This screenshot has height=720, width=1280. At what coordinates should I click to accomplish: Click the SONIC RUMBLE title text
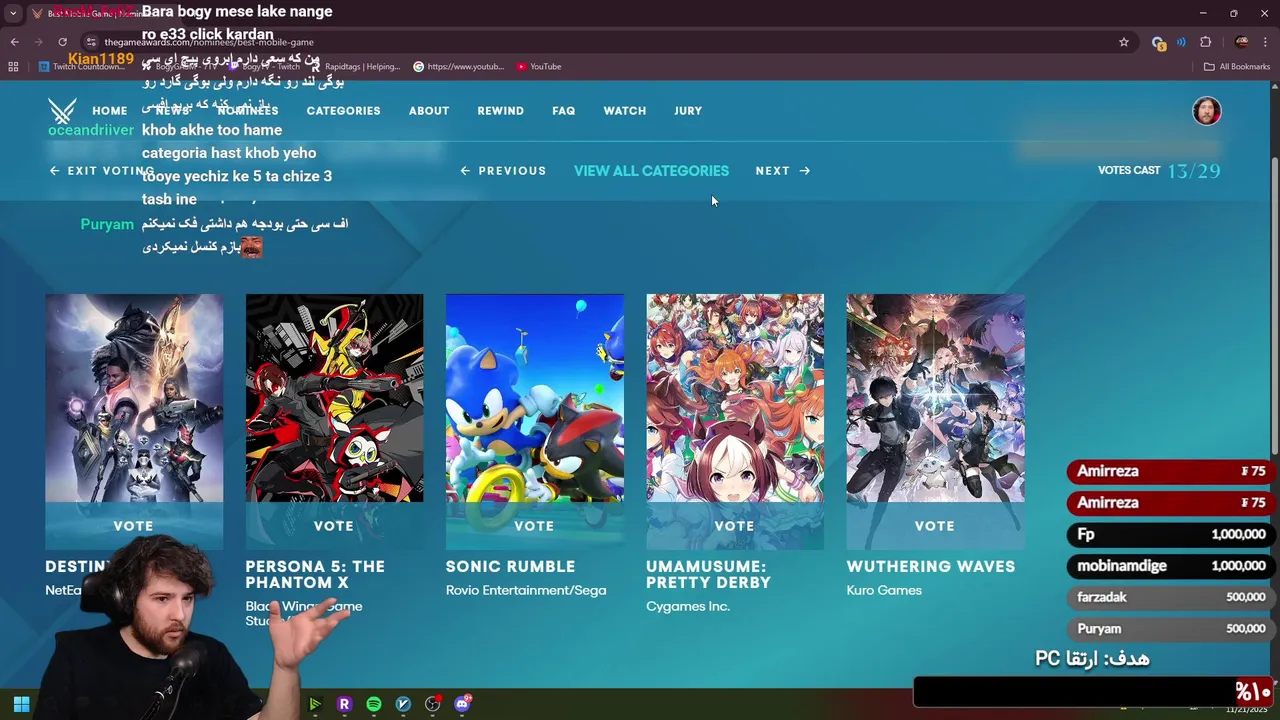pyautogui.click(x=510, y=567)
